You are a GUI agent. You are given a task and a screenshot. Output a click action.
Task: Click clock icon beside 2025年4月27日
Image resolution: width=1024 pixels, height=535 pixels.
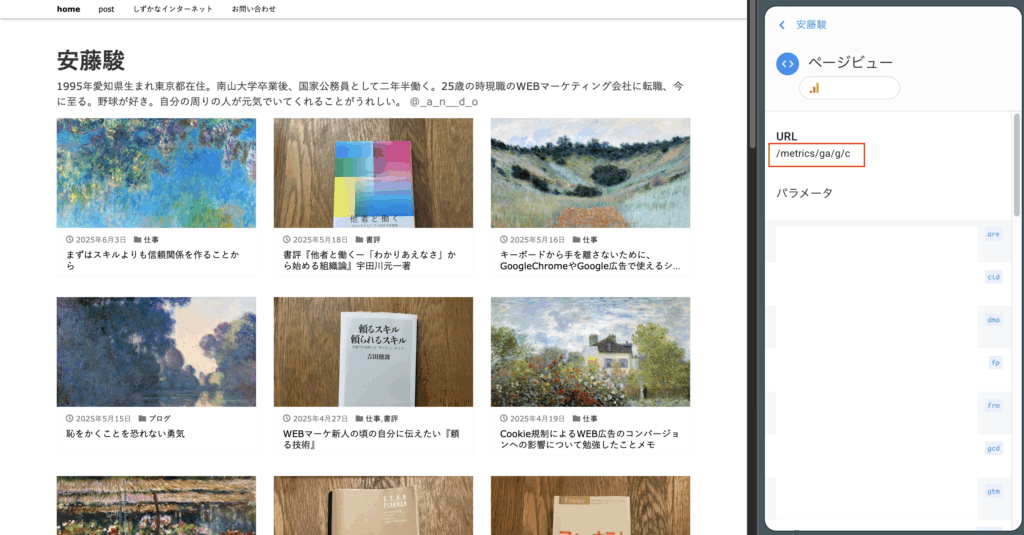click(286, 419)
